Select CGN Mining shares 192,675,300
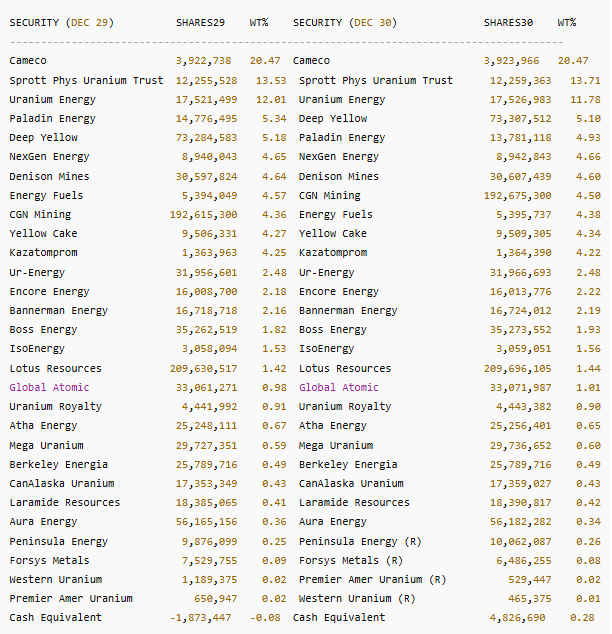This screenshot has height=634, width=612. click(517, 196)
